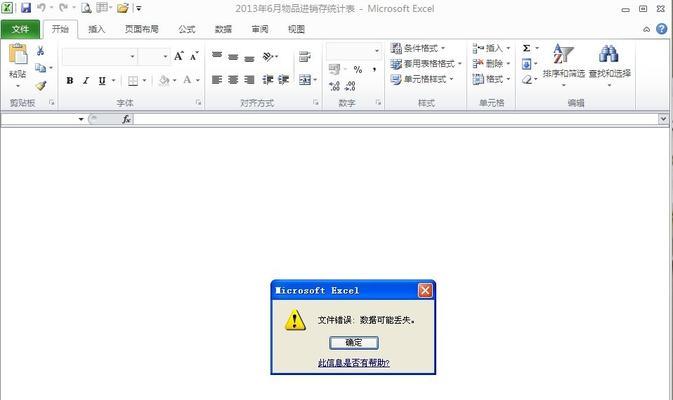Click the Decrease Indent icon
The width and height of the screenshot is (673, 400).
point(268,80)
